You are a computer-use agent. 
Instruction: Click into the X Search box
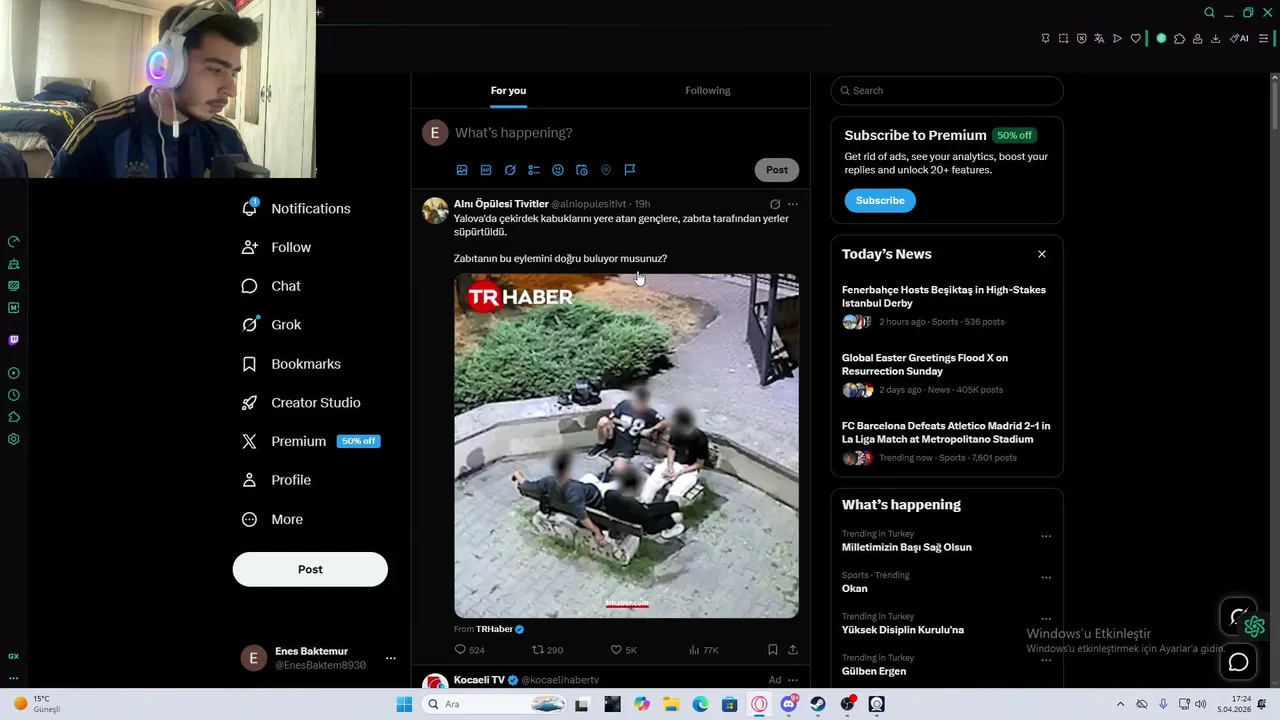947,90
